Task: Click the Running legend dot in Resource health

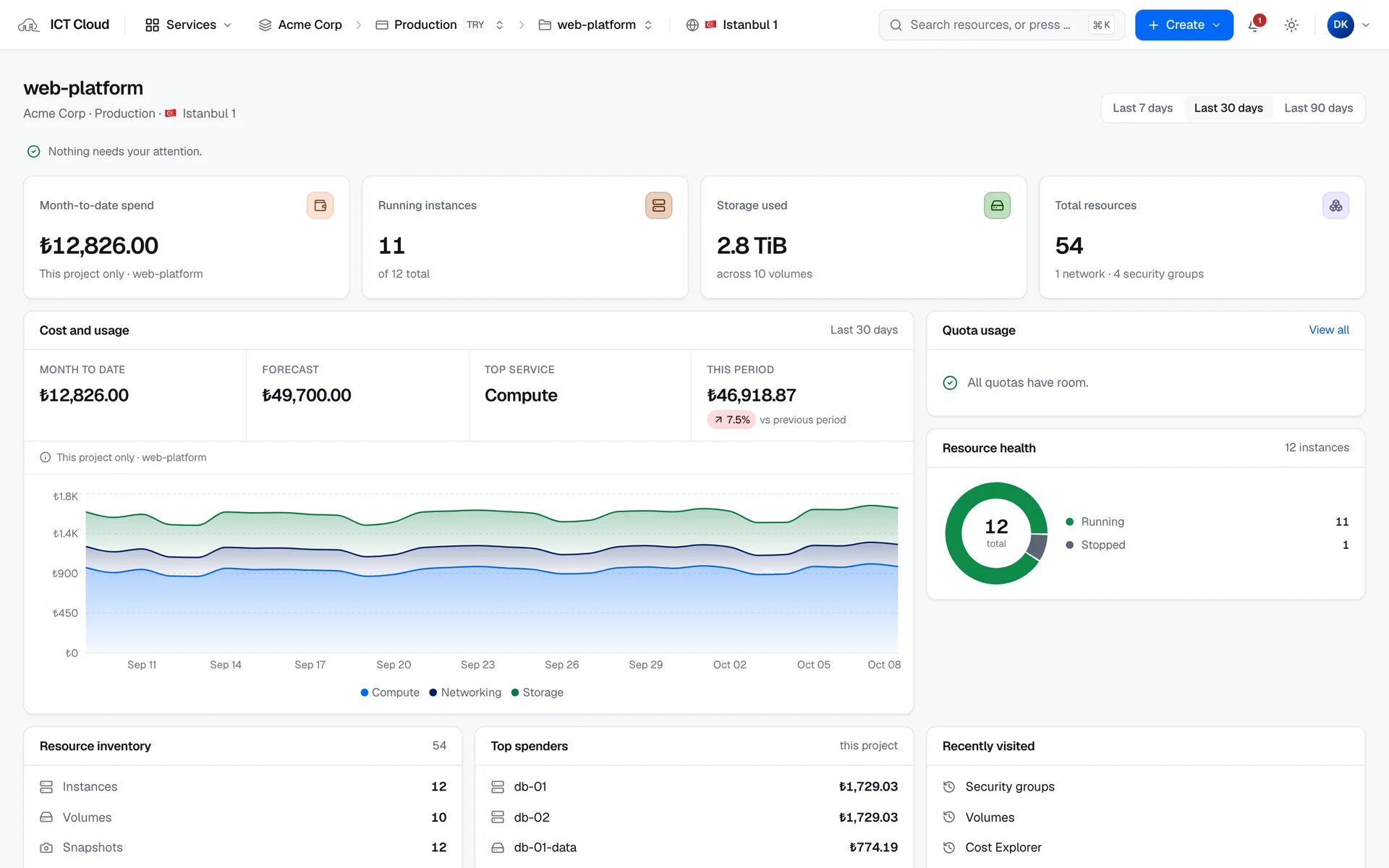Action: click(x=1069, y=522)
